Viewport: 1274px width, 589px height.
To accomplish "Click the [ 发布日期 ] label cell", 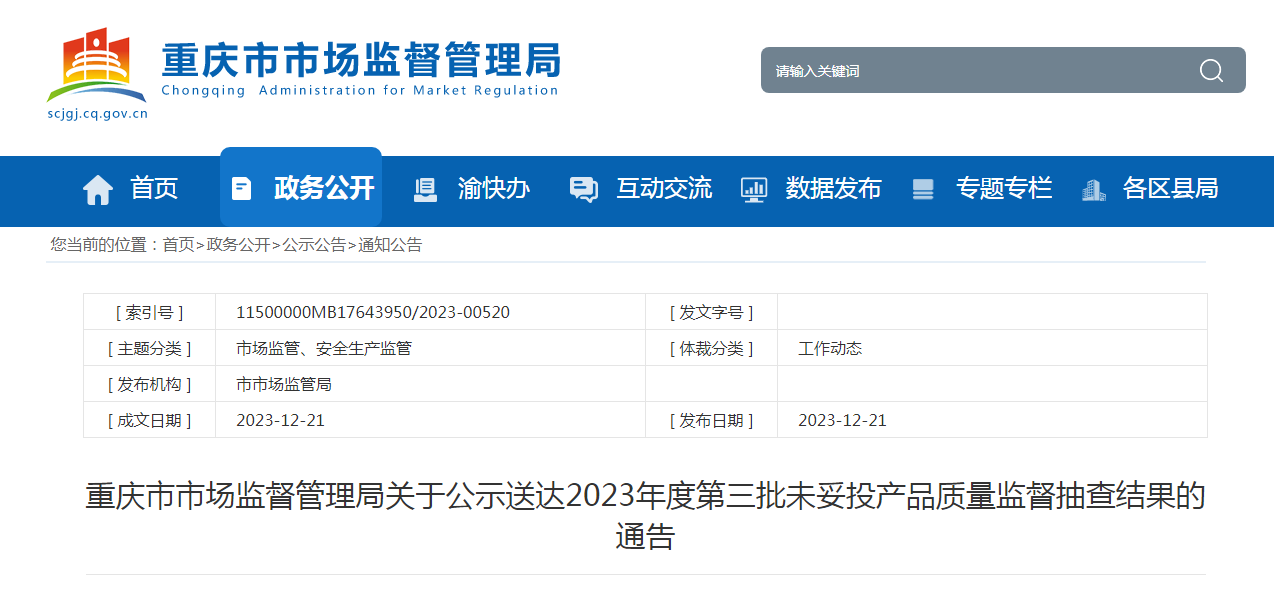I will point(711,420).
